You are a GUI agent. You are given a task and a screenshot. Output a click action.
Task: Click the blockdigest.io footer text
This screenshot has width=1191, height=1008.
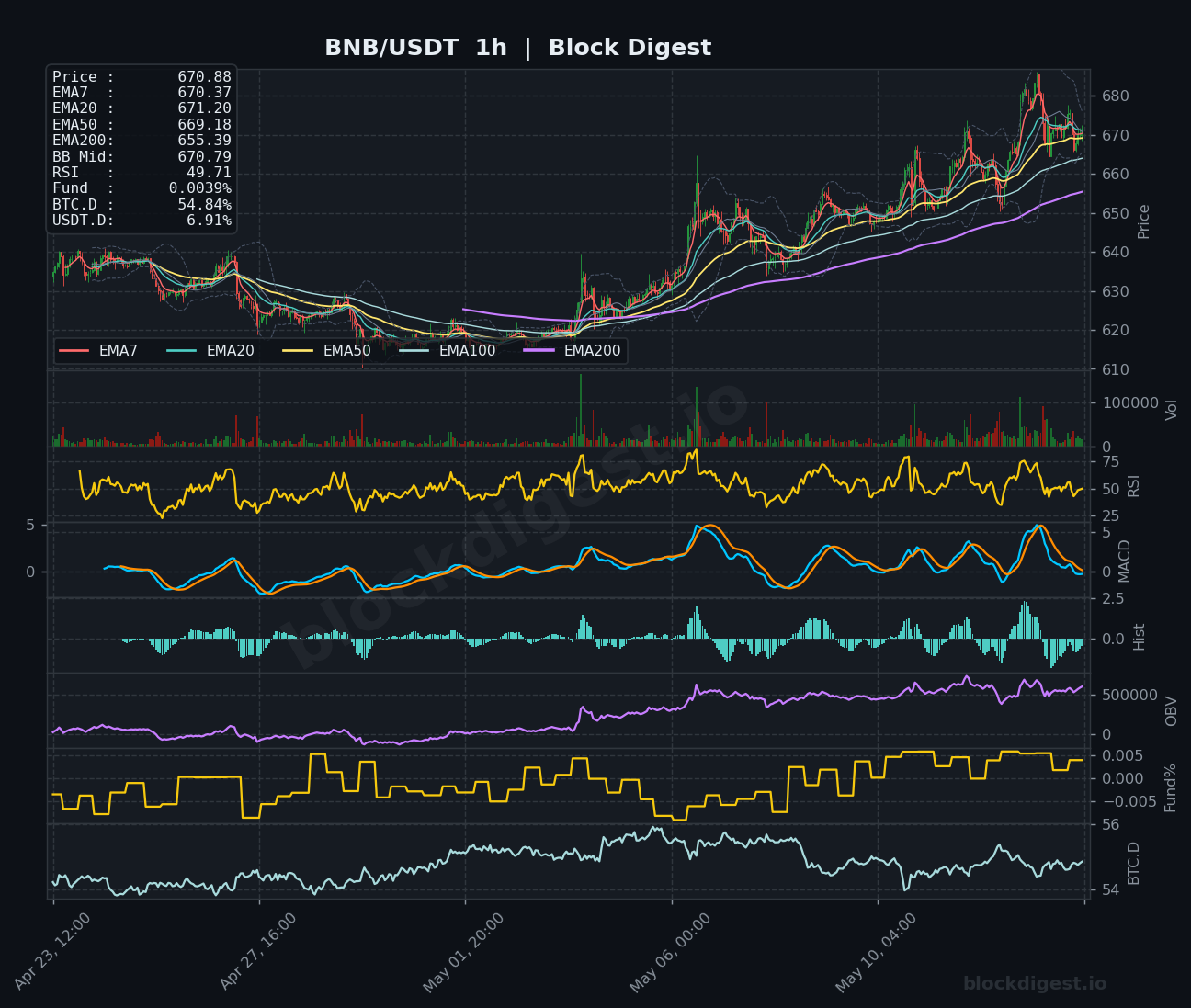coord(1035,984)
